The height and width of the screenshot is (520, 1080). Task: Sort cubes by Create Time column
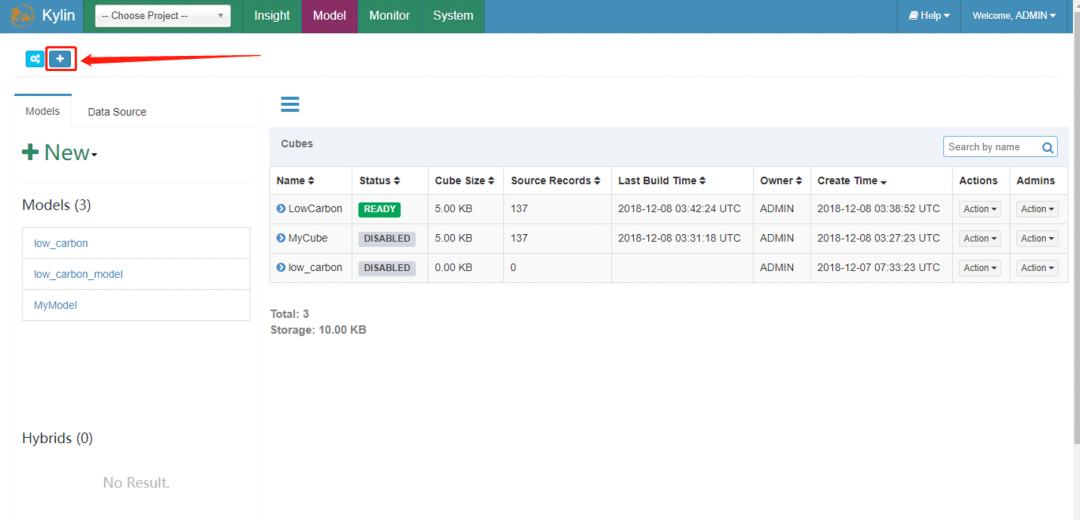[x=852, y=180]
